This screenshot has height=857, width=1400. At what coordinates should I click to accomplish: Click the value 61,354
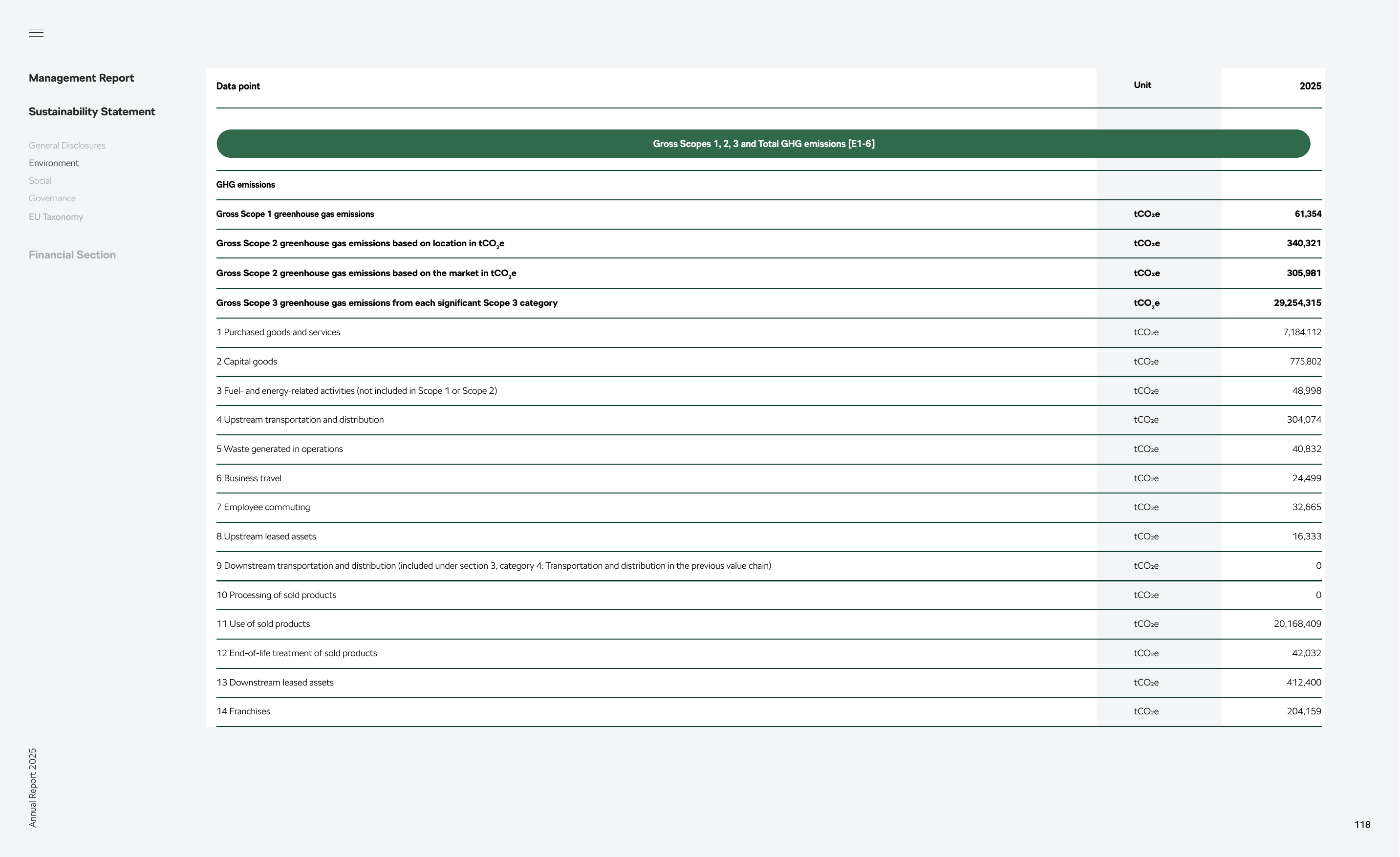1308,214
